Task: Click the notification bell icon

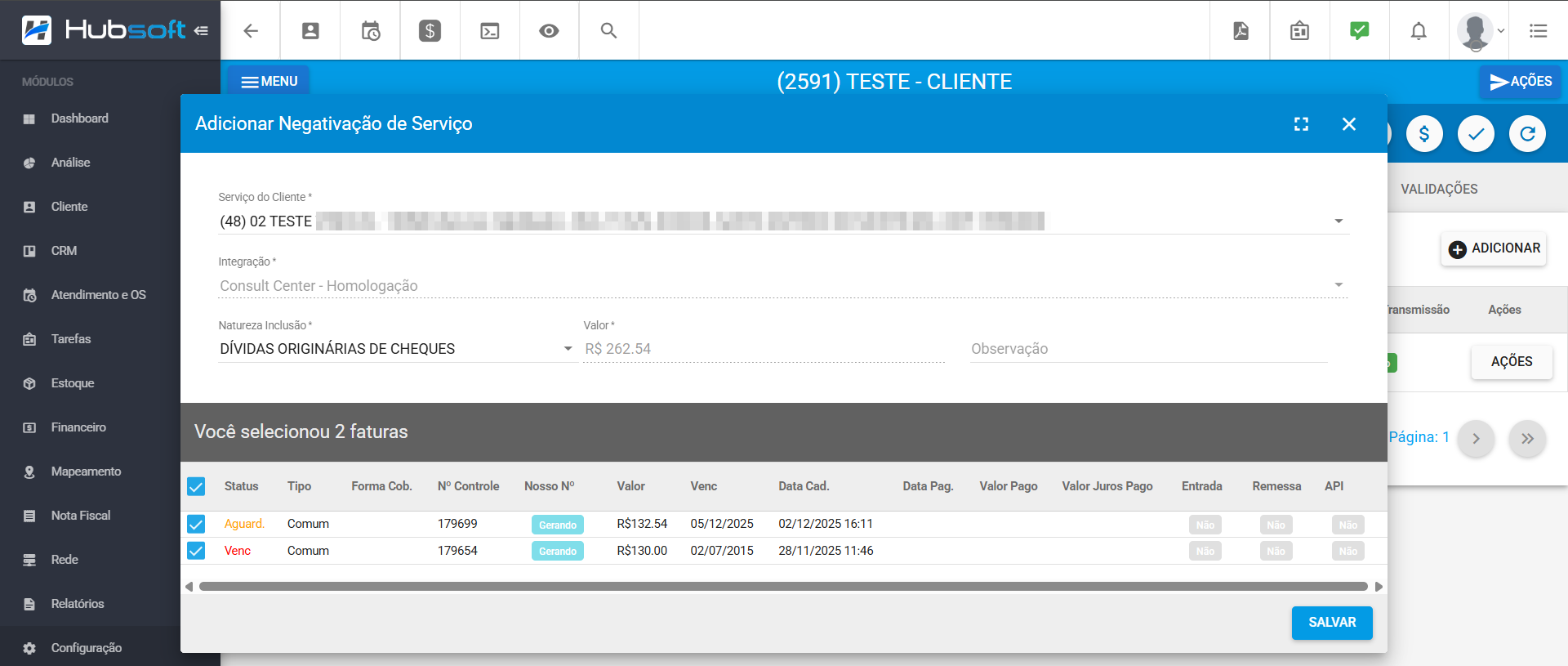Action: click(x=1419, y=31)
